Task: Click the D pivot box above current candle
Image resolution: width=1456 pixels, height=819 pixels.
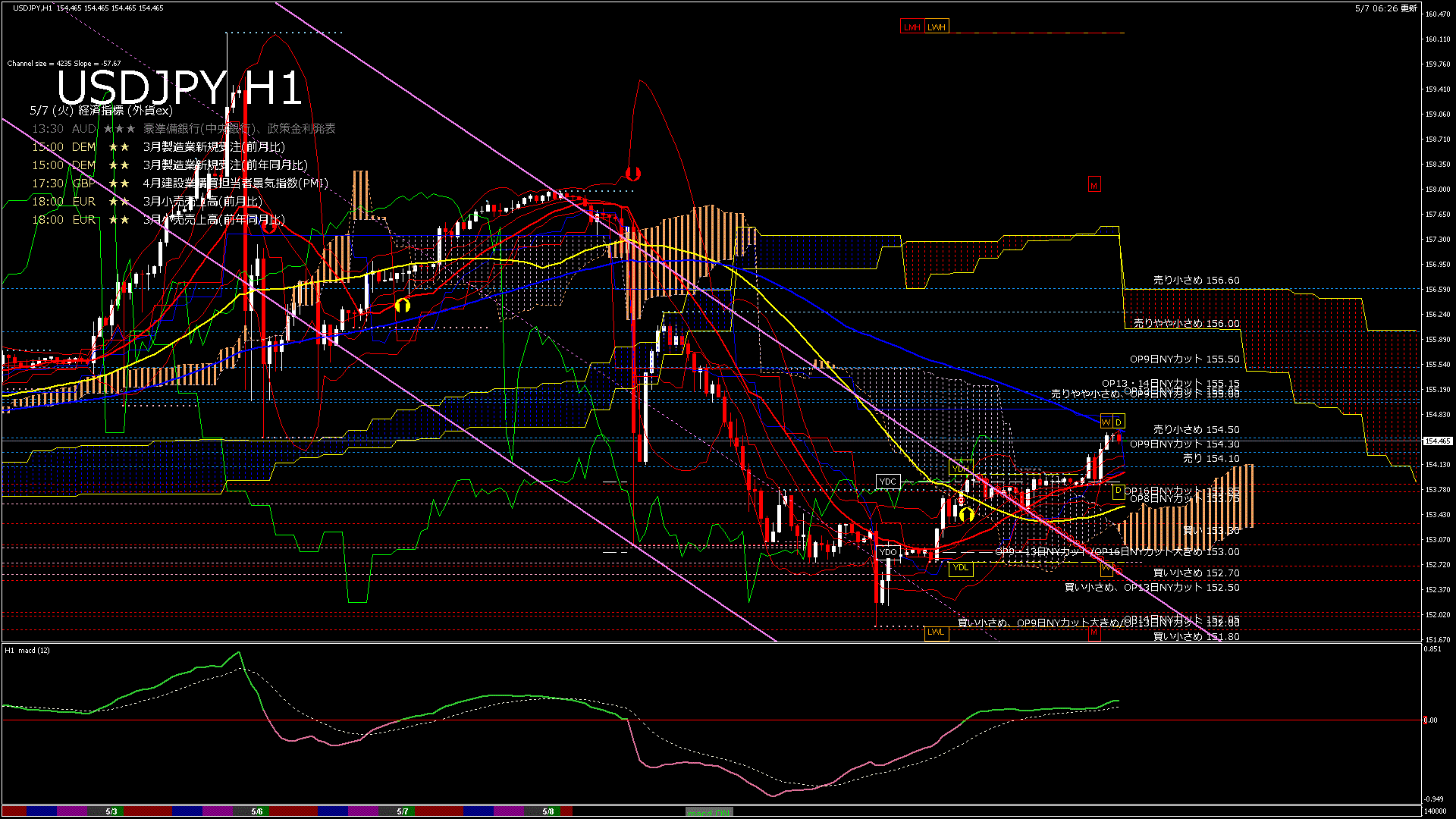Action: coord(1119,422)
